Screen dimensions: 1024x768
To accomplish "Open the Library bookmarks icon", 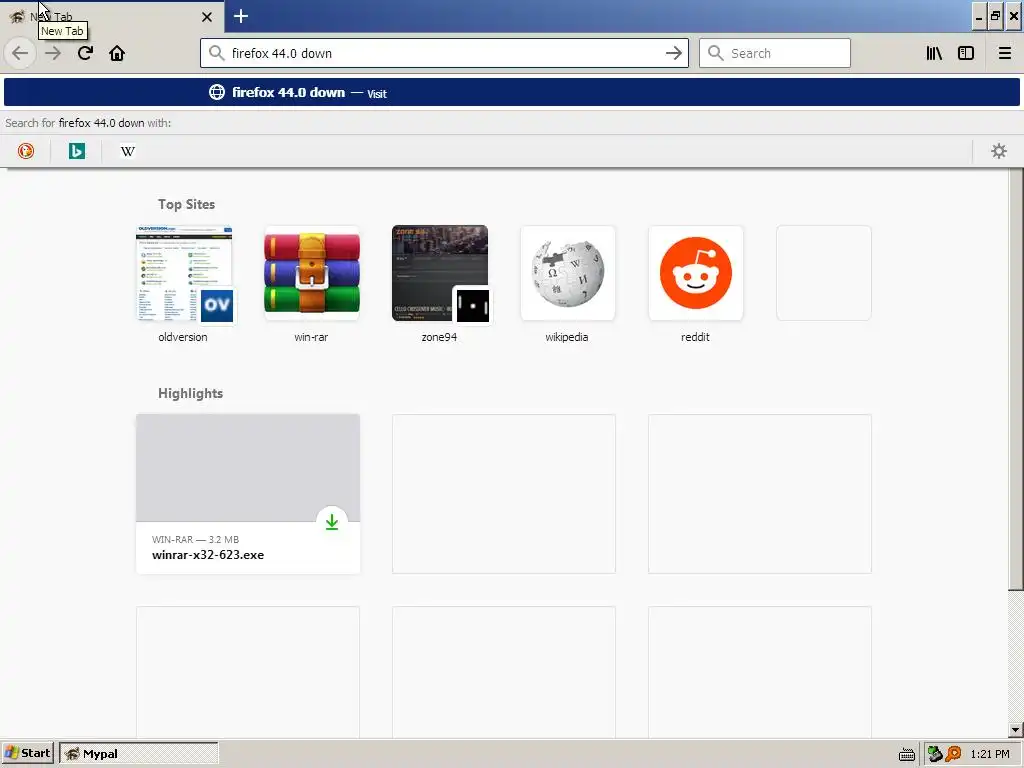I will [x=934, y=53].
